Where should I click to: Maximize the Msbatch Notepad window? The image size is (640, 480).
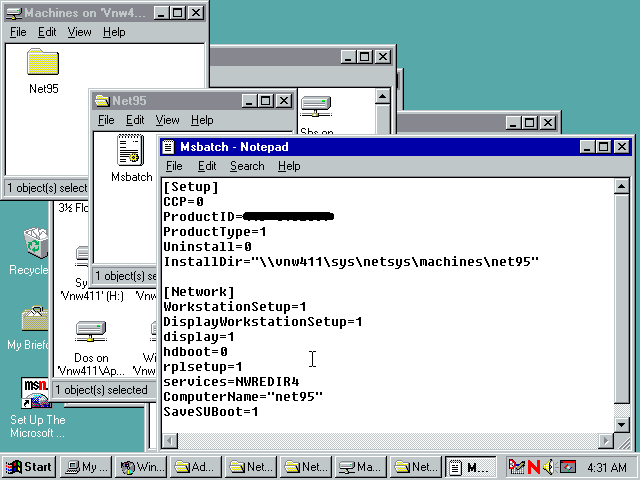coord(604,147)
